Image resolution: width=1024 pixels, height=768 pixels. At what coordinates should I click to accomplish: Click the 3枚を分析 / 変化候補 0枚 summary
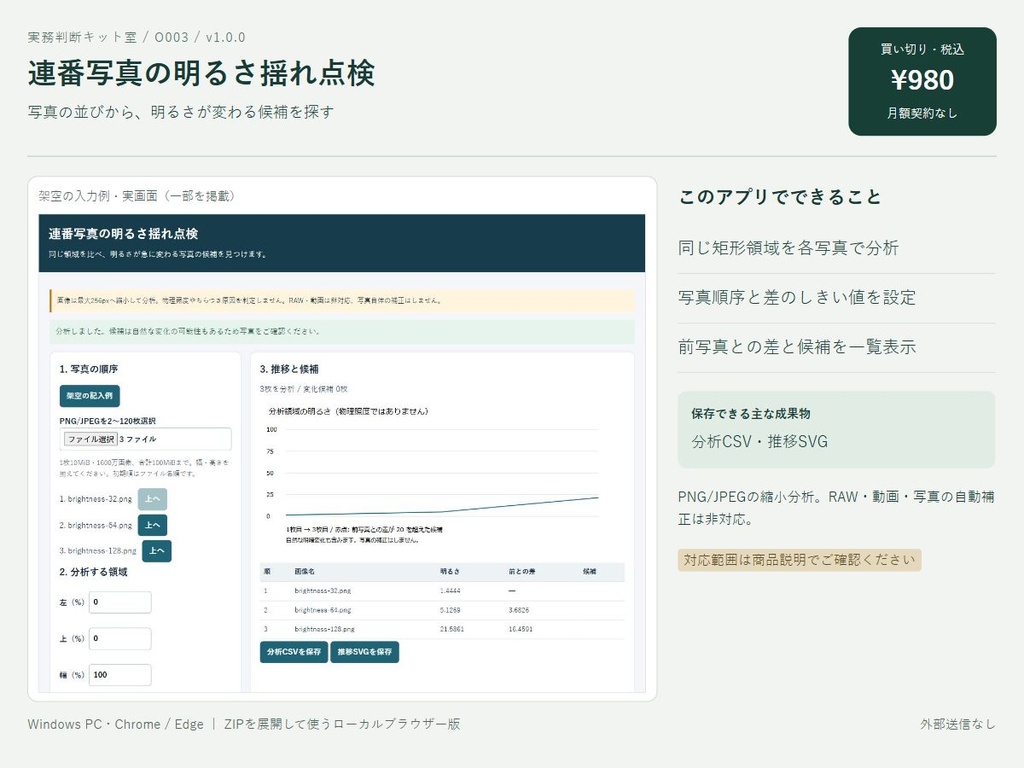304,389
